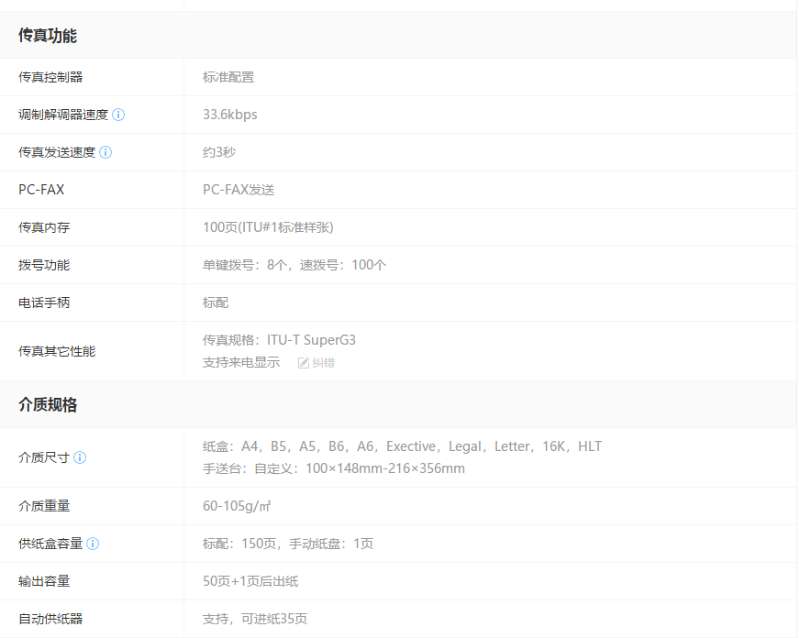The height and width of the screenshot is (638, 800).
Task: Click the PC-FAX row label
Action: (x=41, y=190)
